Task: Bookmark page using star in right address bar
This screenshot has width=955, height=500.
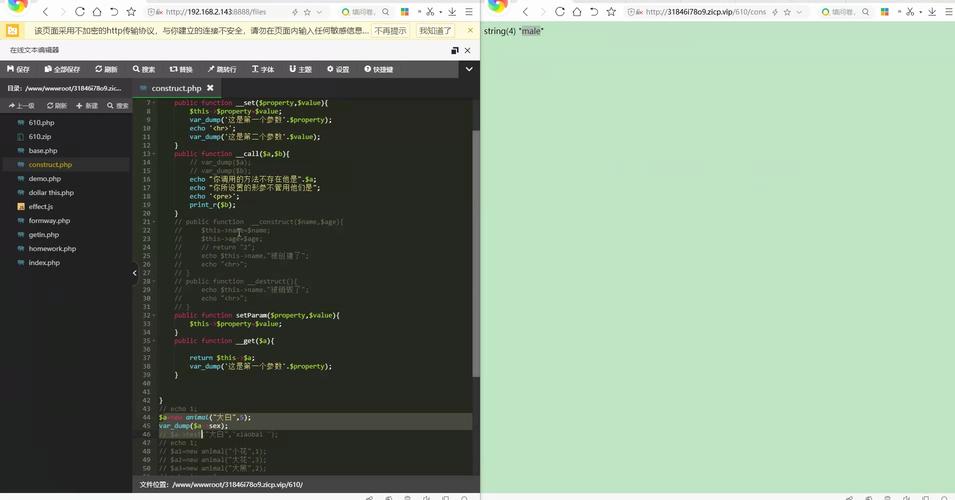Action: tap(787, 12)
